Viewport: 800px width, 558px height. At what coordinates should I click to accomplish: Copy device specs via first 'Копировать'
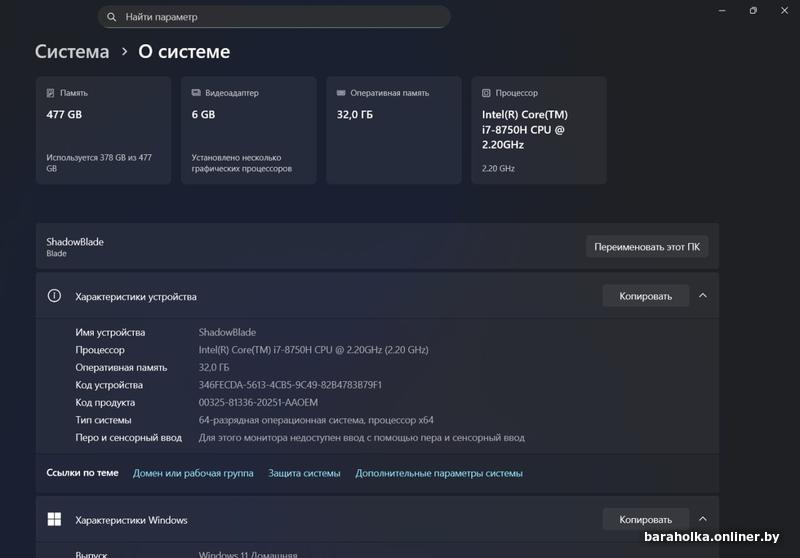(x=645, y=296)
